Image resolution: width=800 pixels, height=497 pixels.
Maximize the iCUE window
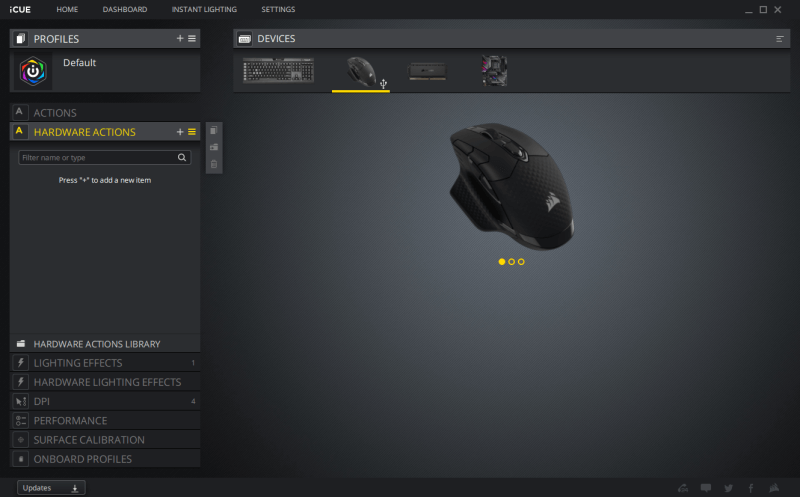763,9
